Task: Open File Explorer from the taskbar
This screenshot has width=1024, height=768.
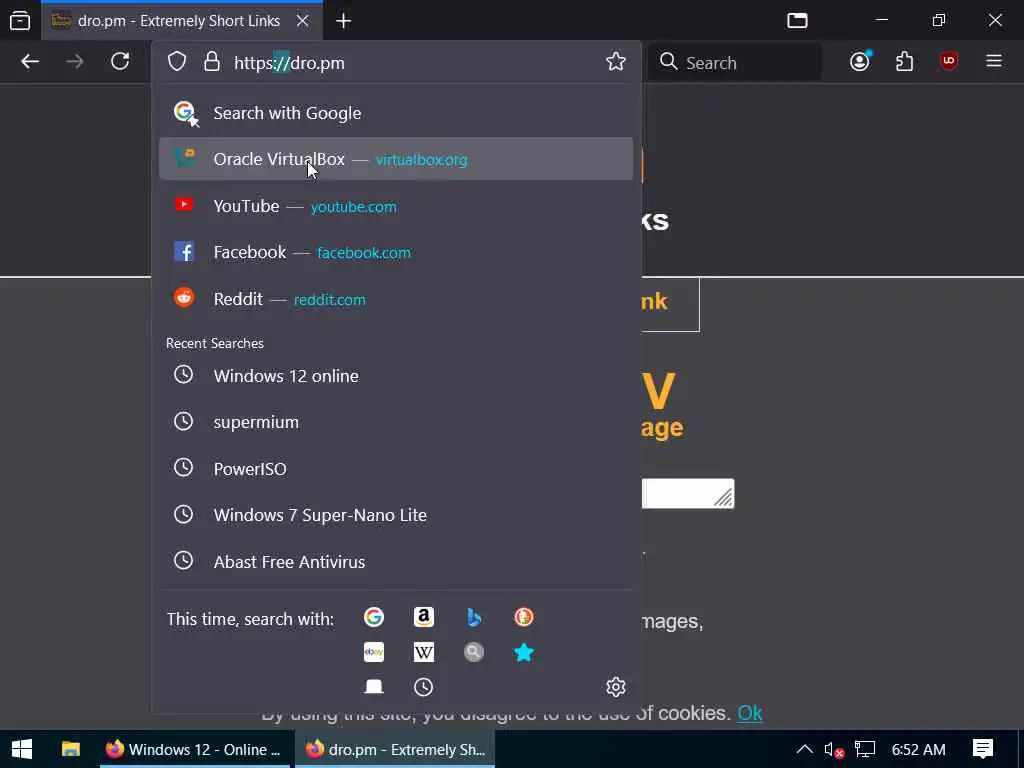Action: [x=71, y=749]
